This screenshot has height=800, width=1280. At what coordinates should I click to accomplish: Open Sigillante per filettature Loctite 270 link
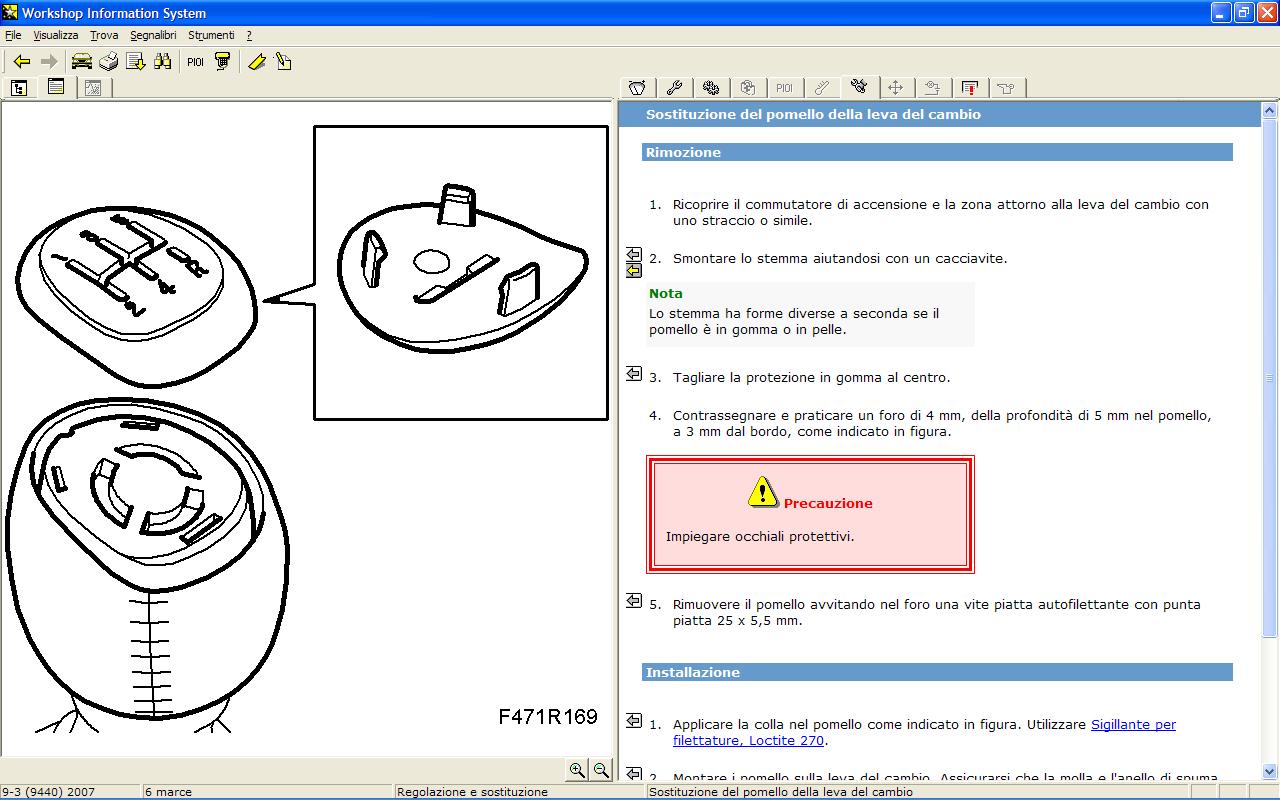click(924, 732)
